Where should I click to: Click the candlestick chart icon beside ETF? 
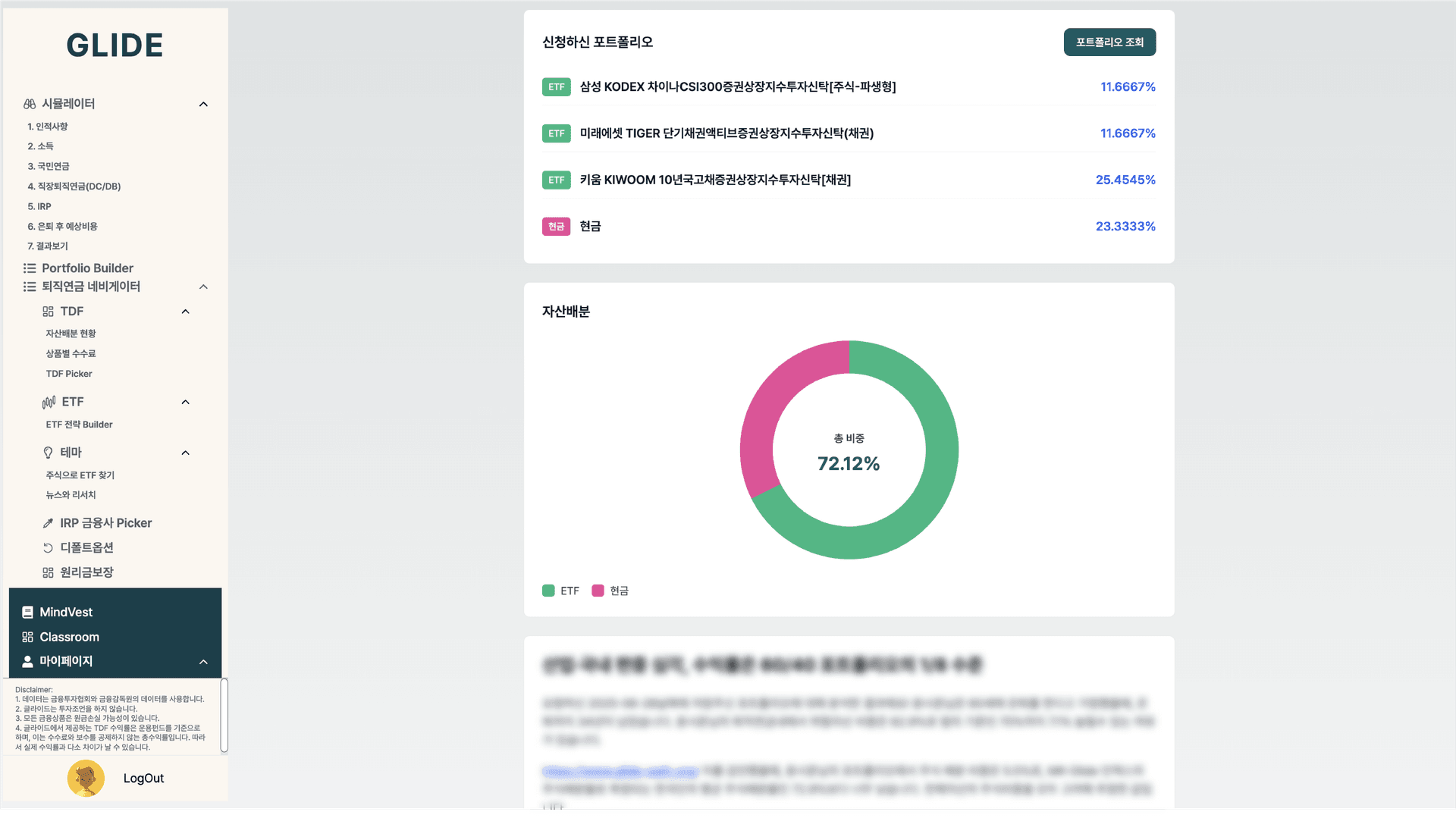(49, 402)
